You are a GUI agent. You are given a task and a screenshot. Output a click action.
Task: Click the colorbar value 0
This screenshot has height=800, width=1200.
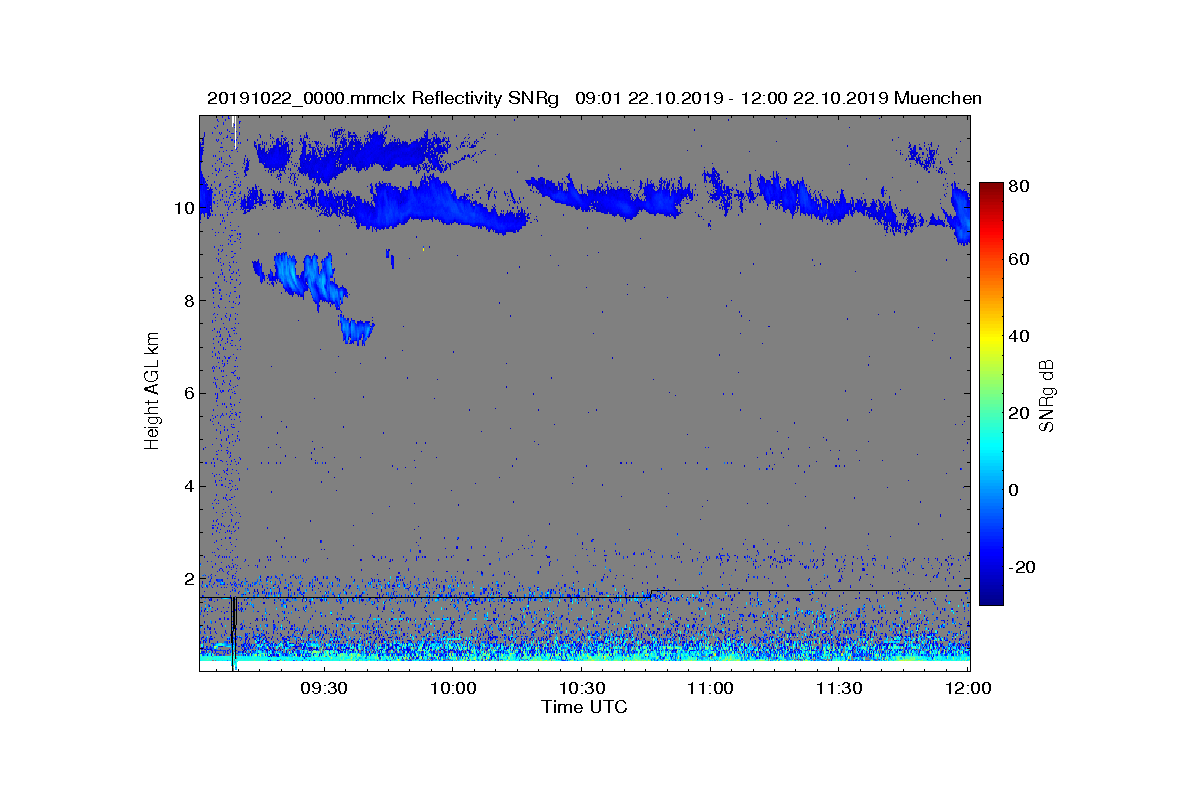tap(1015, 490)
